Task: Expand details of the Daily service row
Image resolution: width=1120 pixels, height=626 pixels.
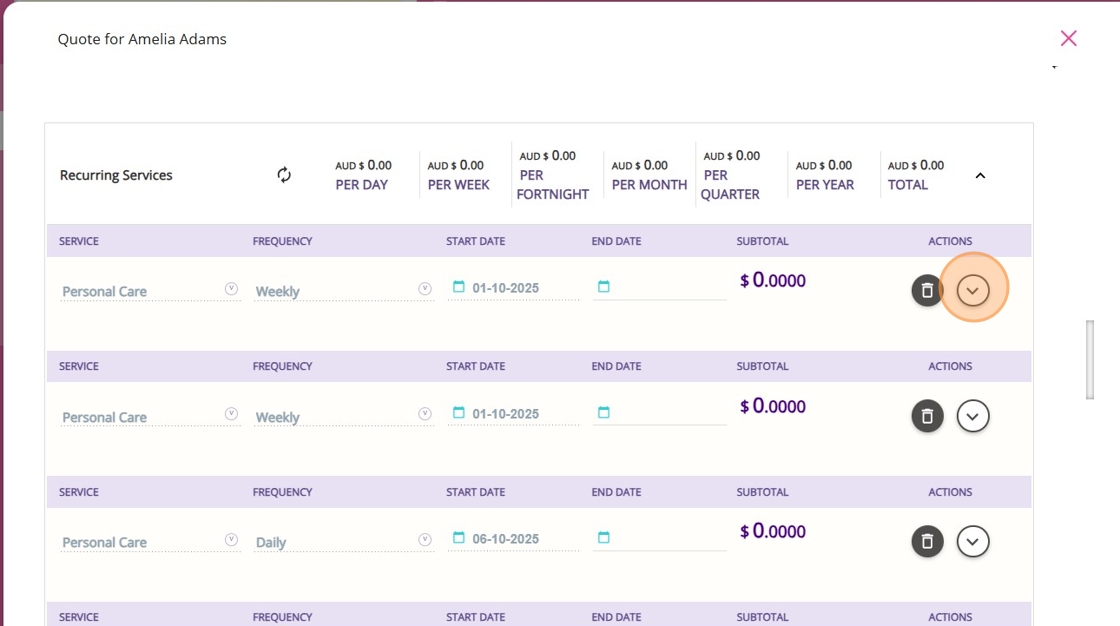Action: tap(973, 541)
